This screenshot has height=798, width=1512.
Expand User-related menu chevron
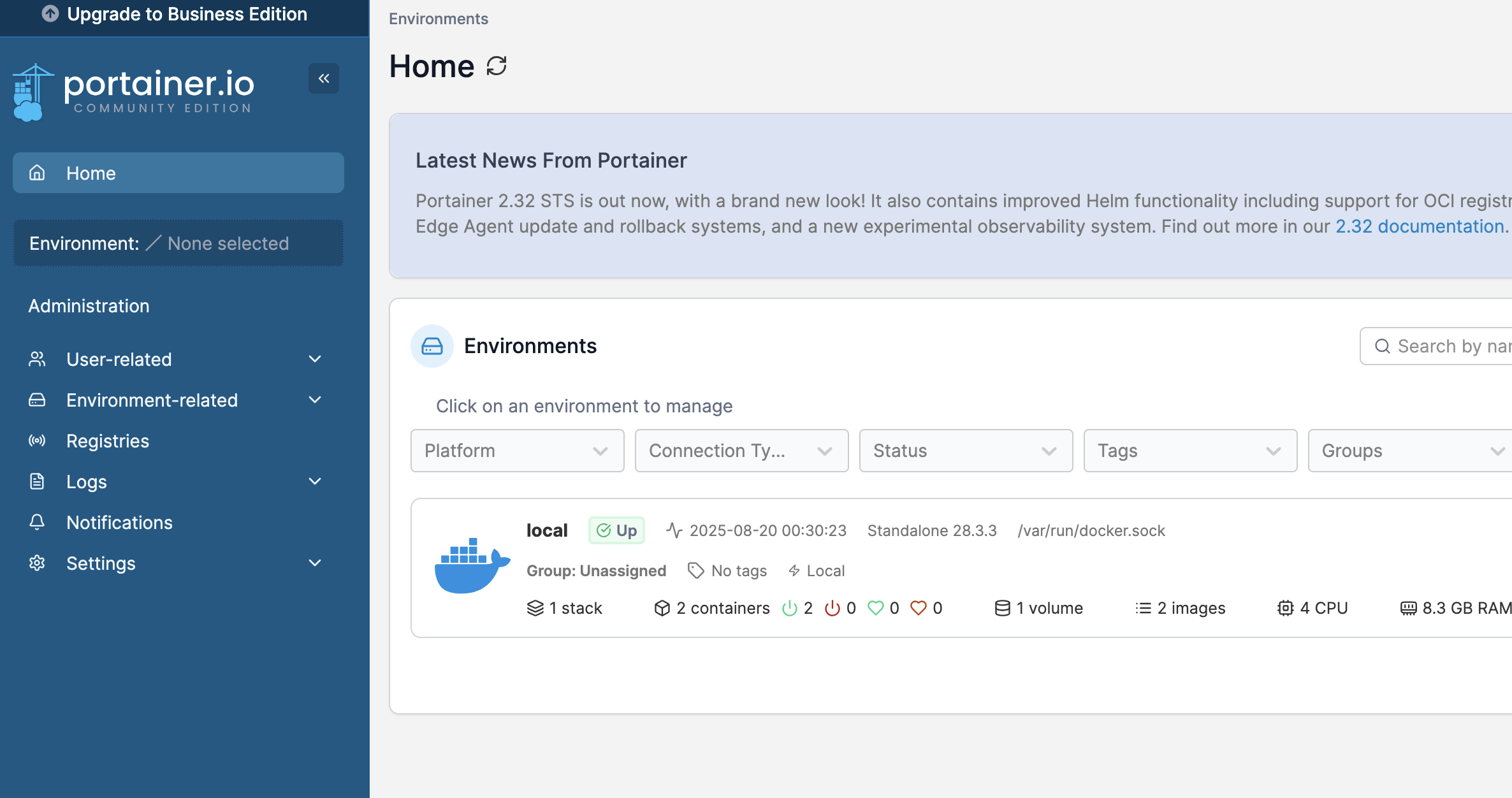pos(315,359)
